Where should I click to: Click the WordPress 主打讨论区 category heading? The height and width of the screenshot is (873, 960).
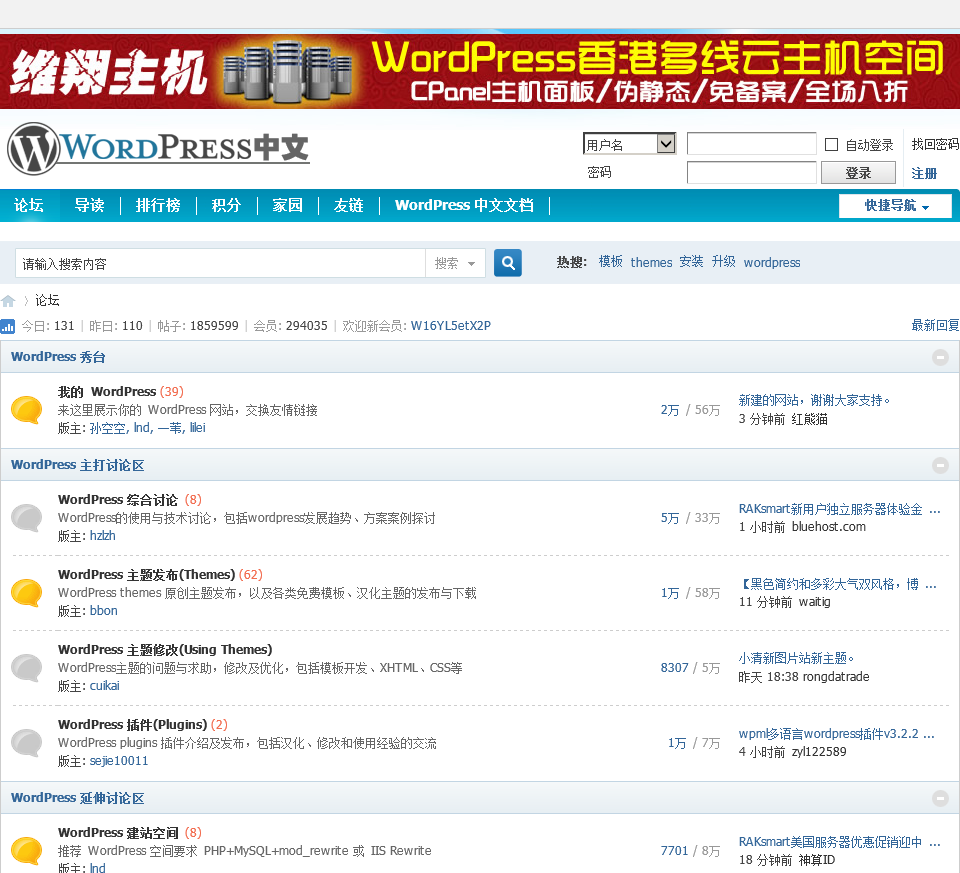coord(78,465)
